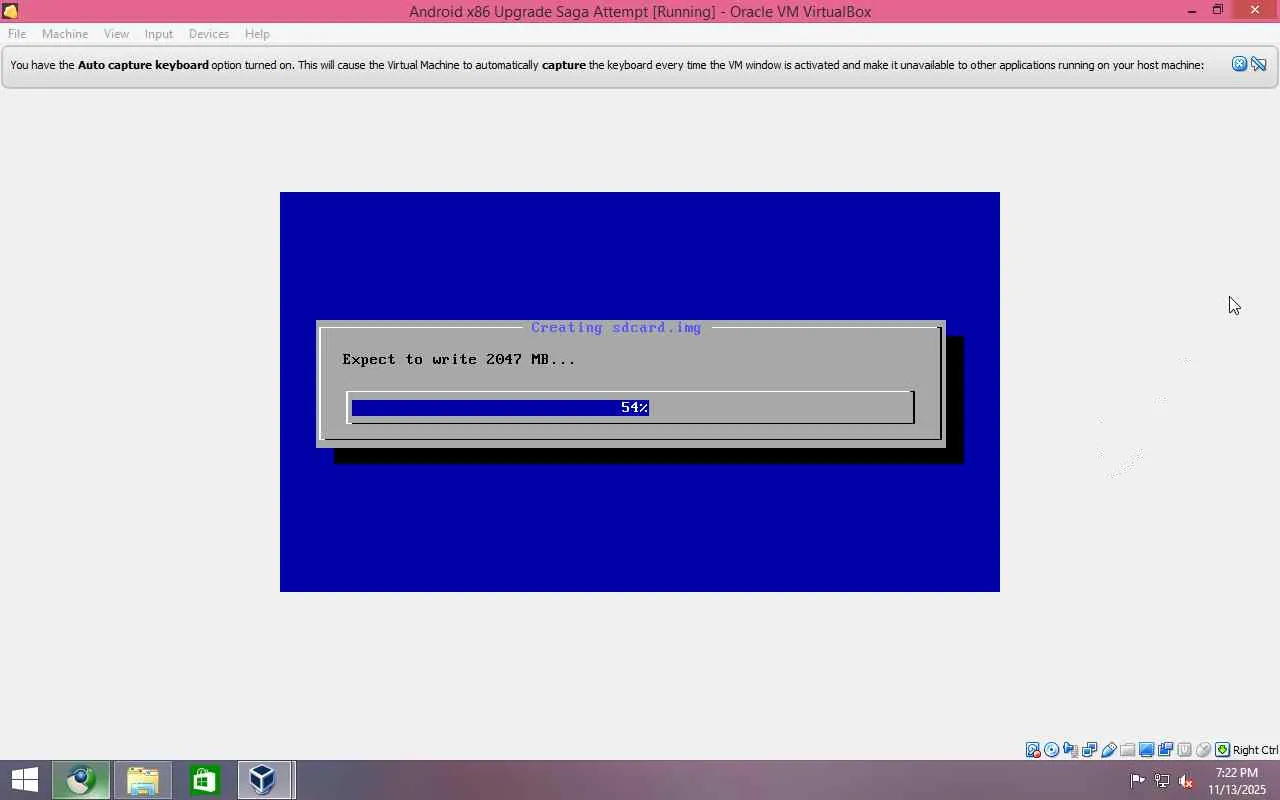The image size is (1280, 800).
Task: Click the don't-show-again notification icon
Action: coord(1259,64)
